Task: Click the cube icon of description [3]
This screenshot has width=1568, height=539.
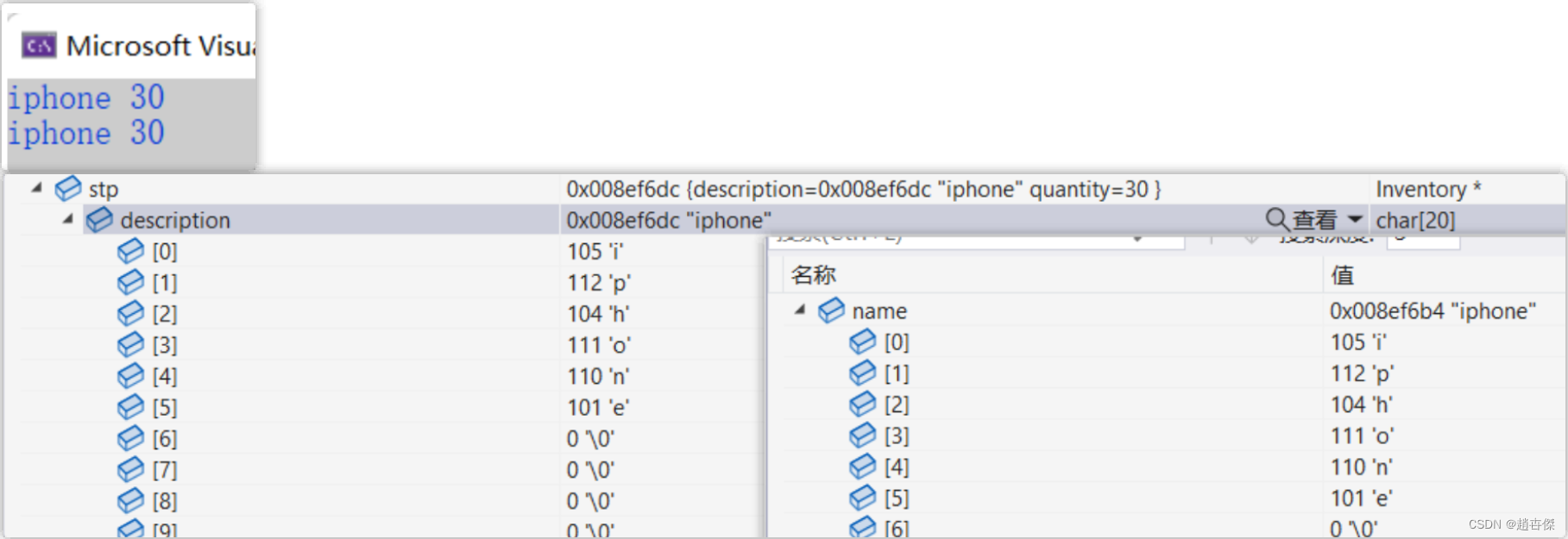Action: [130, 344]
